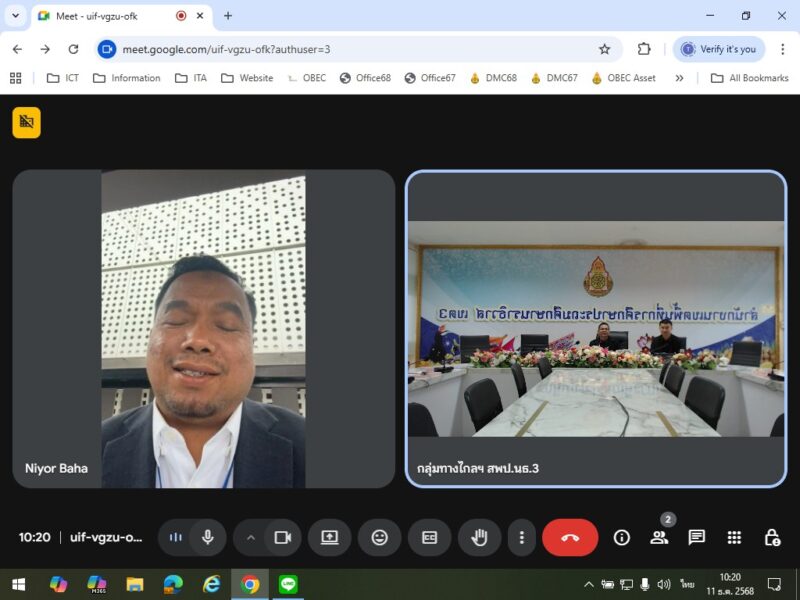This screenshot has width=800, height=600.
Task: Leave the call with red hang-up button
Action: tap(570, 537)
